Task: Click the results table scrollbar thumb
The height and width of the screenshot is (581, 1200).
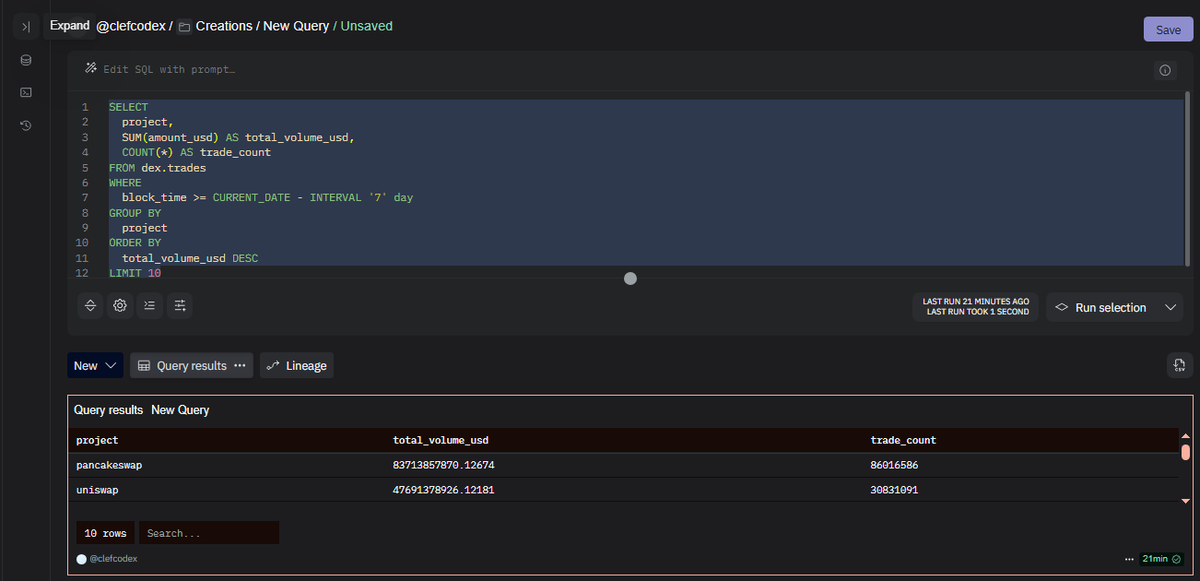Action: click(1186, 451)
